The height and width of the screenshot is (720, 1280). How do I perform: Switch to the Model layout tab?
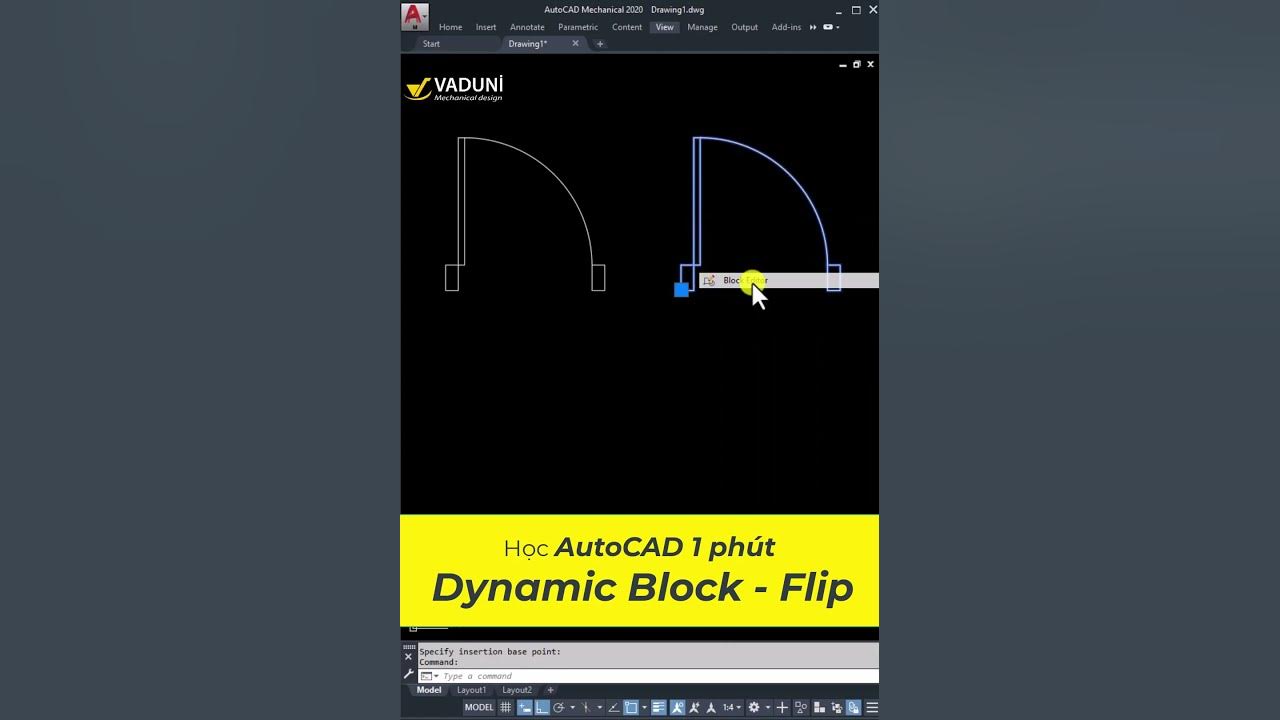429,690
